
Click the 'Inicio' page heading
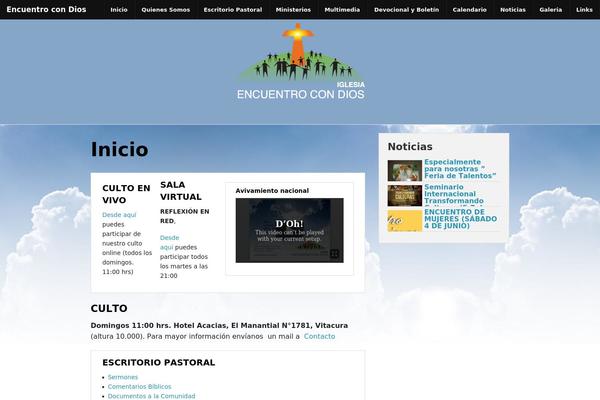(x=119, y=149)
